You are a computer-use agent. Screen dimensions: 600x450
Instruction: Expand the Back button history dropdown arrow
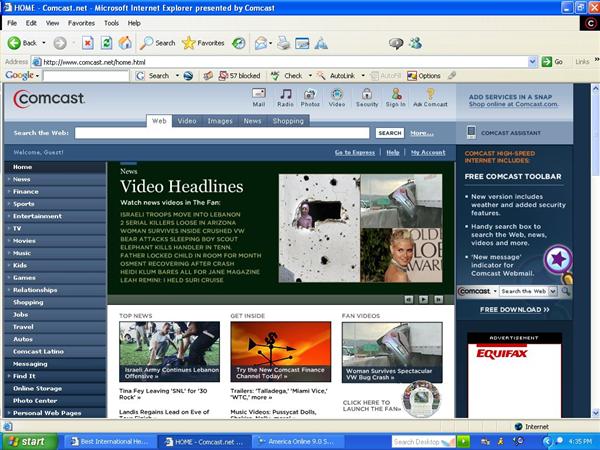[44, 43]
